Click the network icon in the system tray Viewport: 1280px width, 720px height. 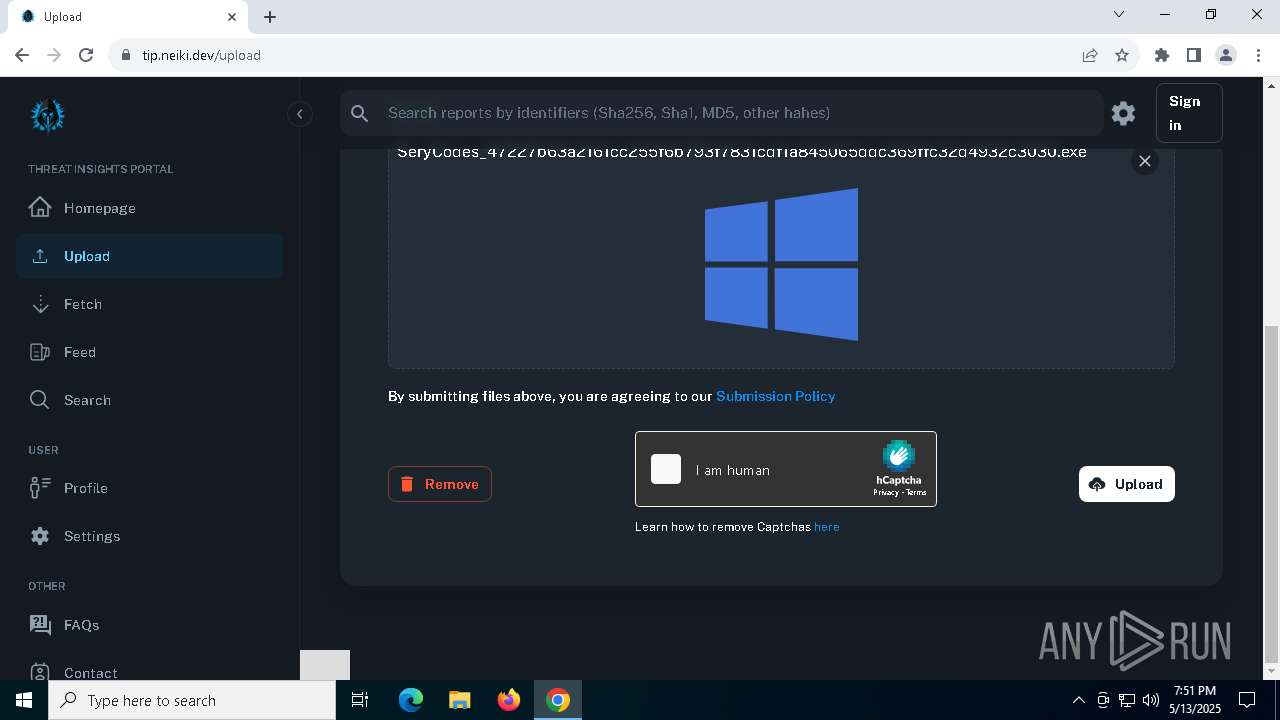[1127, 700]
